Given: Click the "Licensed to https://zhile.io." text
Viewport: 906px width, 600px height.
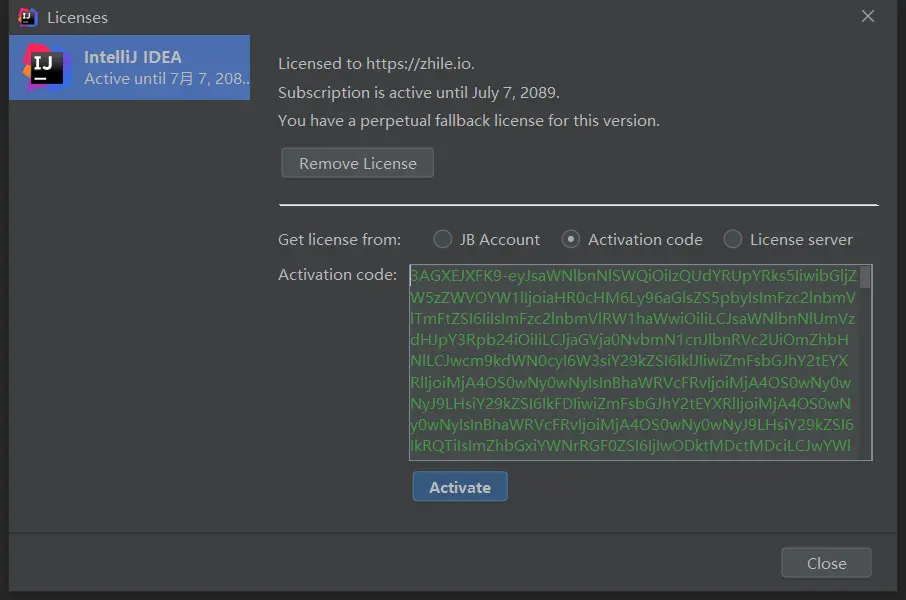Looking at the screenshot, I should tap(376, 64).
